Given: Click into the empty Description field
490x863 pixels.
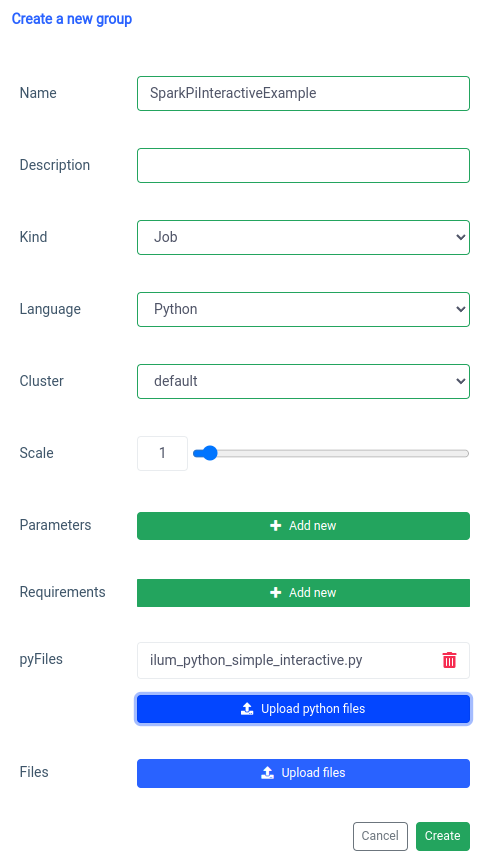Looking at the screenshot, I should point(303,165).
